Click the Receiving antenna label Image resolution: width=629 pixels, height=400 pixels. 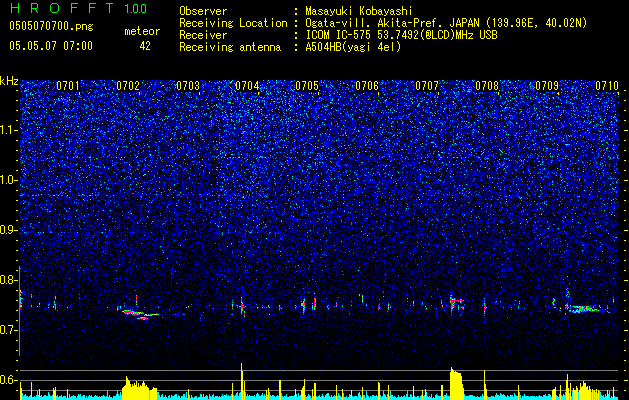click(x=230, y=47)
